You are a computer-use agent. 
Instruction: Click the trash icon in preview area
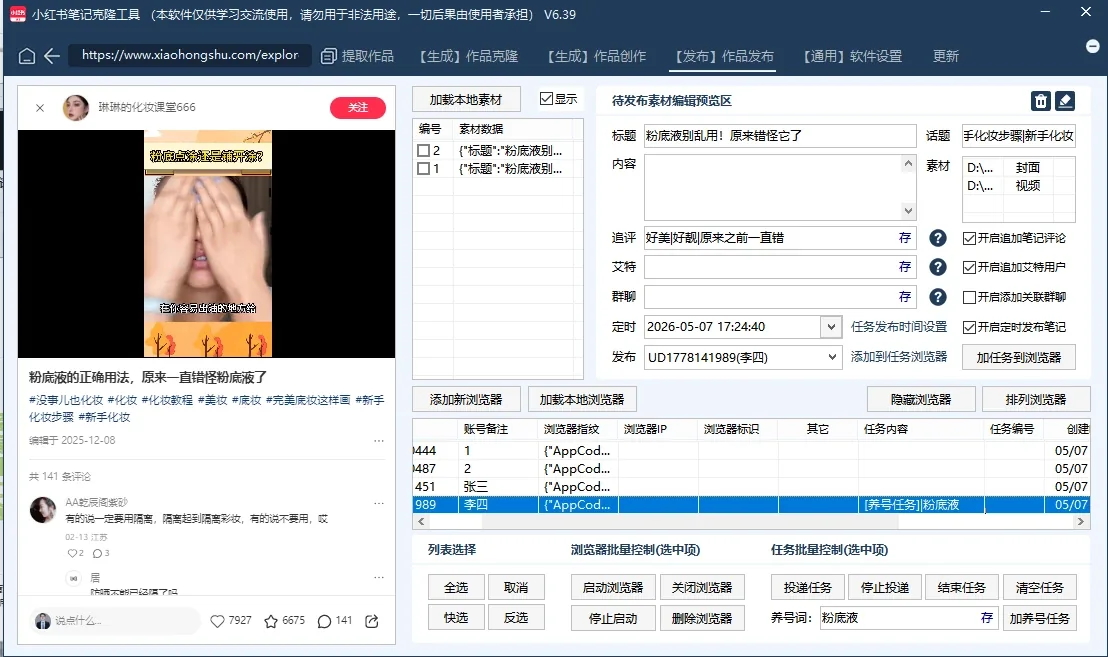click(x=1041, y=101)
